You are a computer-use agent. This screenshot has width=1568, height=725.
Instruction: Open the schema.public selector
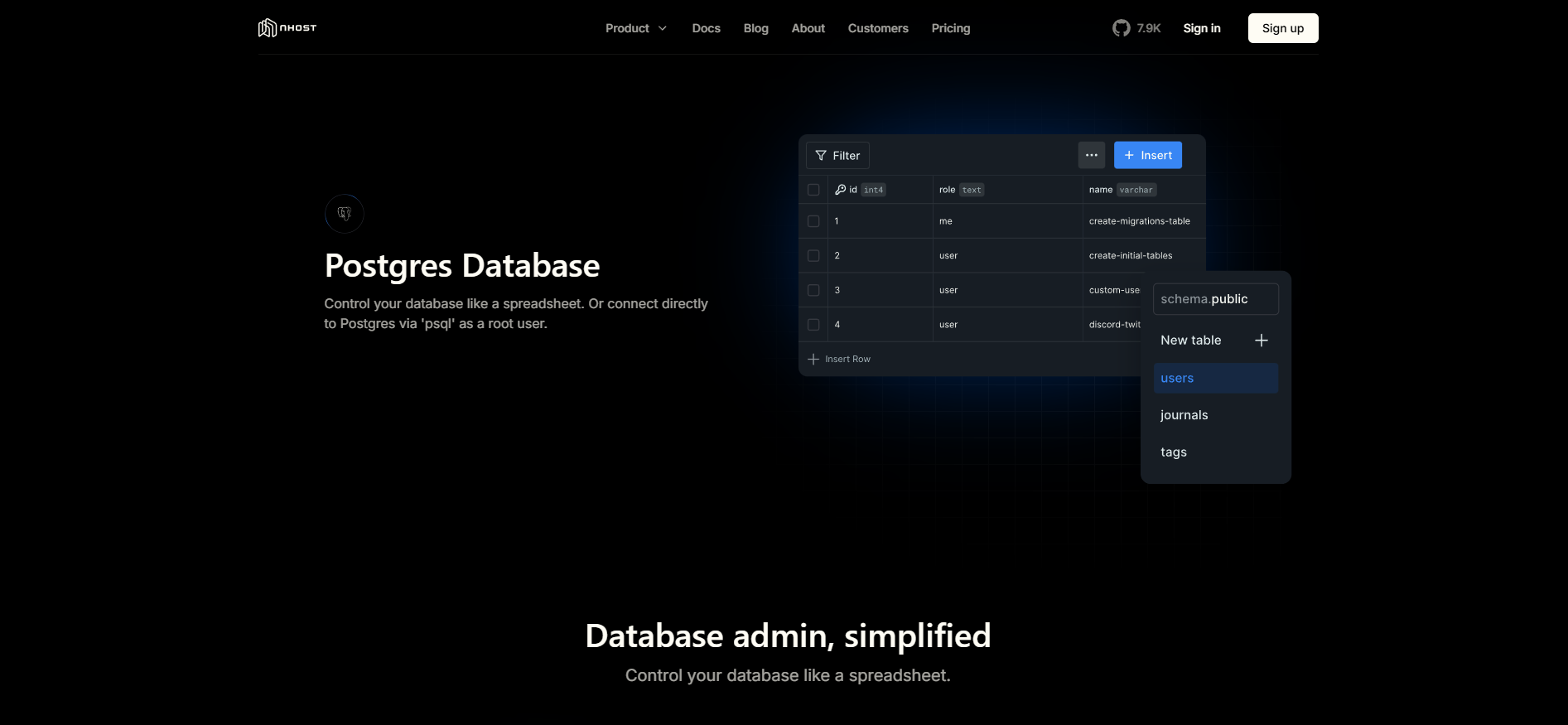pos(1216,299)
